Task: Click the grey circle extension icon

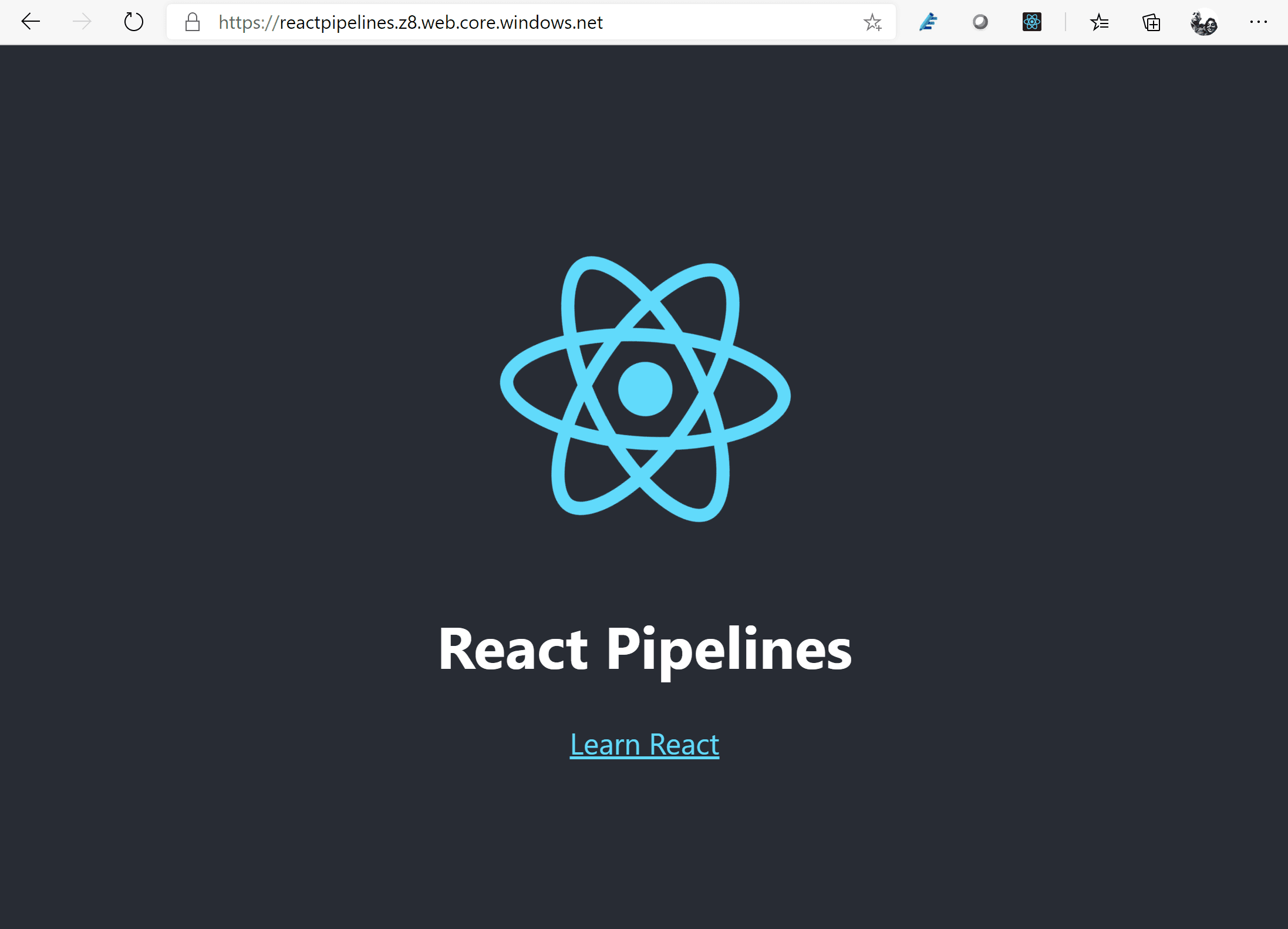Action: (x=980, y=22)
